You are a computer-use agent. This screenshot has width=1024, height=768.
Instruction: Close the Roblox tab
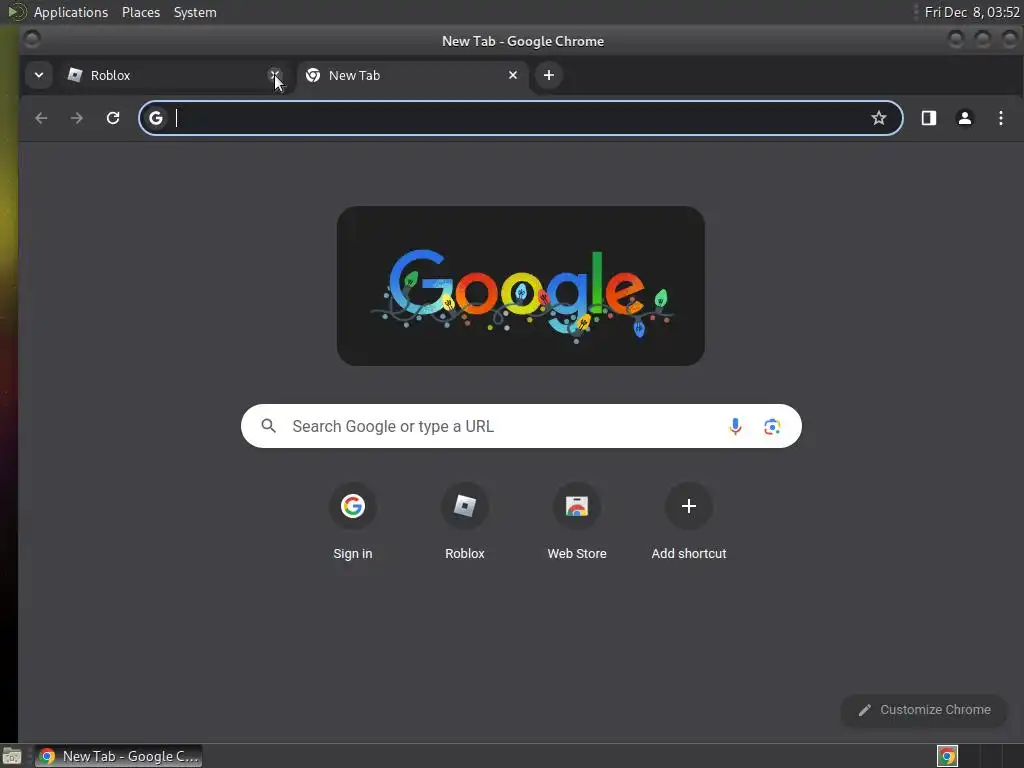tap(275, 74)
